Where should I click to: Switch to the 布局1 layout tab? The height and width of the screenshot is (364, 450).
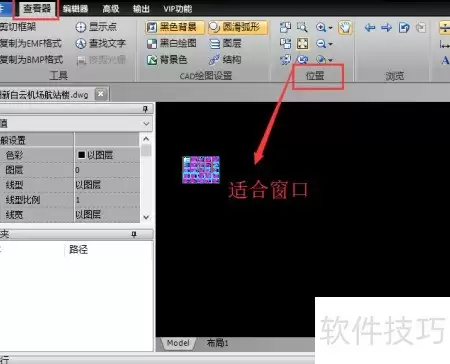[x=217, y=343]
